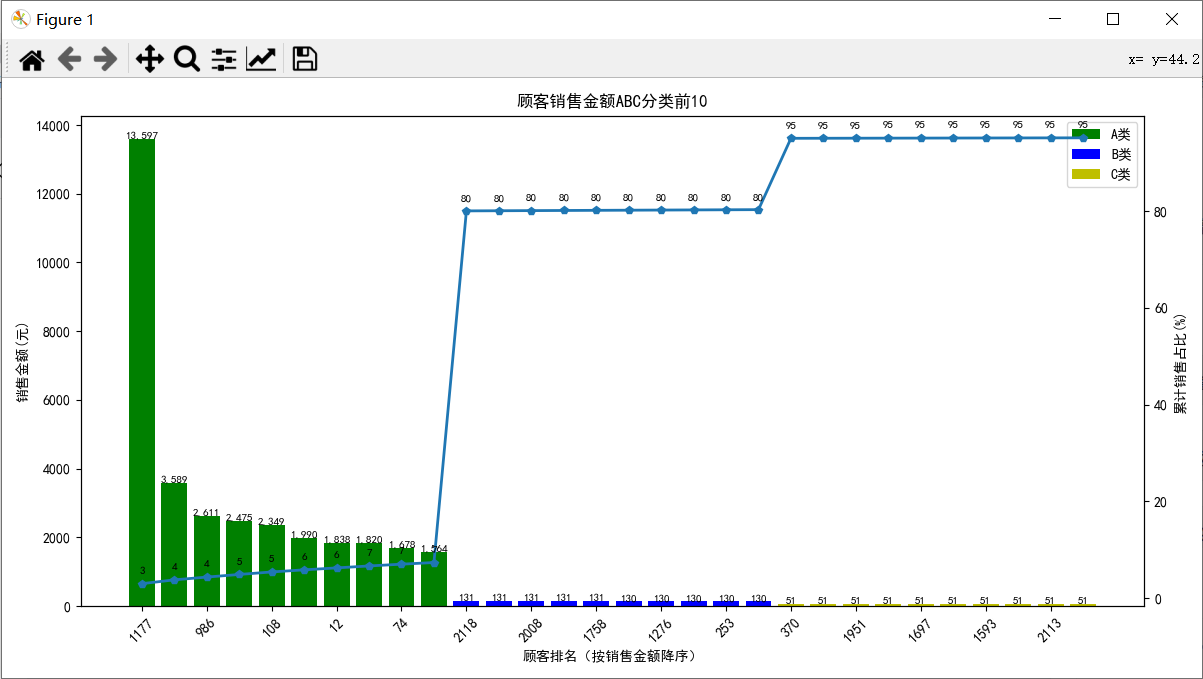Reset the plot to the original Home view

[x=32, y=60]
